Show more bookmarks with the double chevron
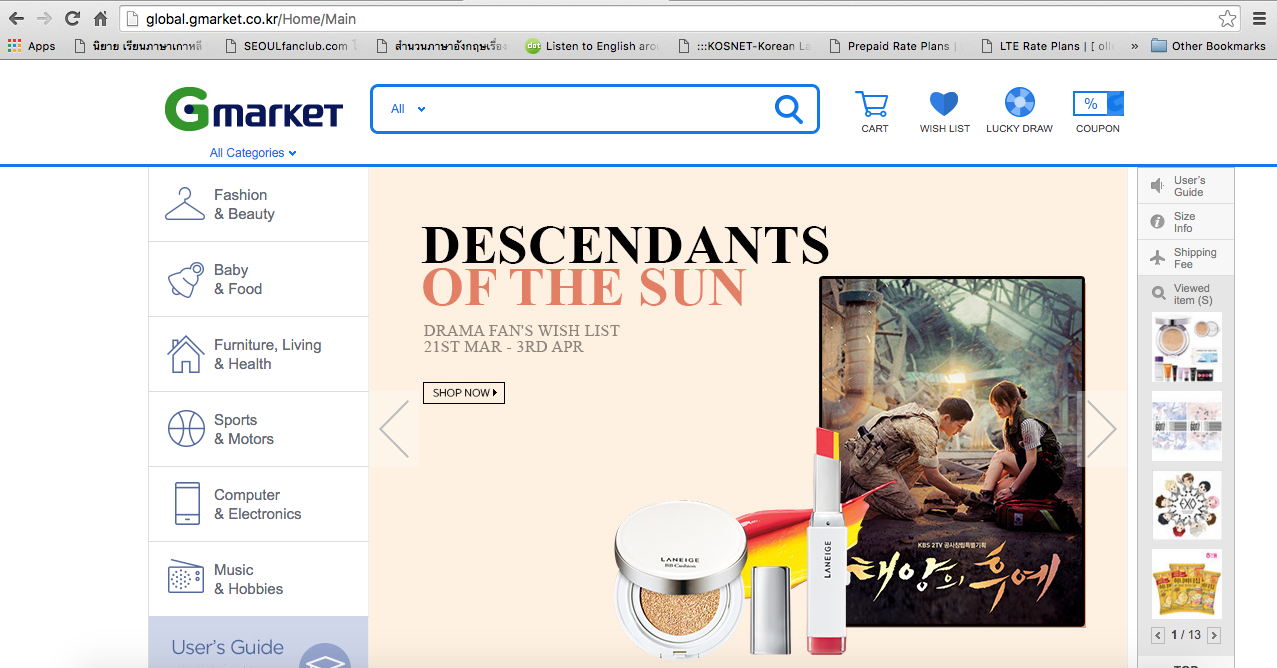Screen dimensions: 1277x668 click(1134, 46)
